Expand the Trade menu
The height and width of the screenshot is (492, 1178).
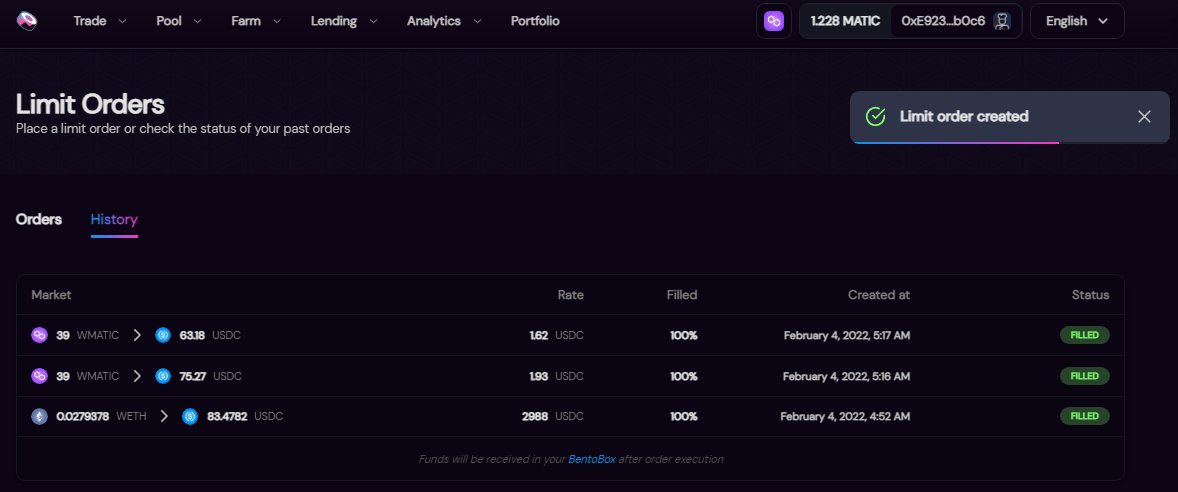click(100, 21)
